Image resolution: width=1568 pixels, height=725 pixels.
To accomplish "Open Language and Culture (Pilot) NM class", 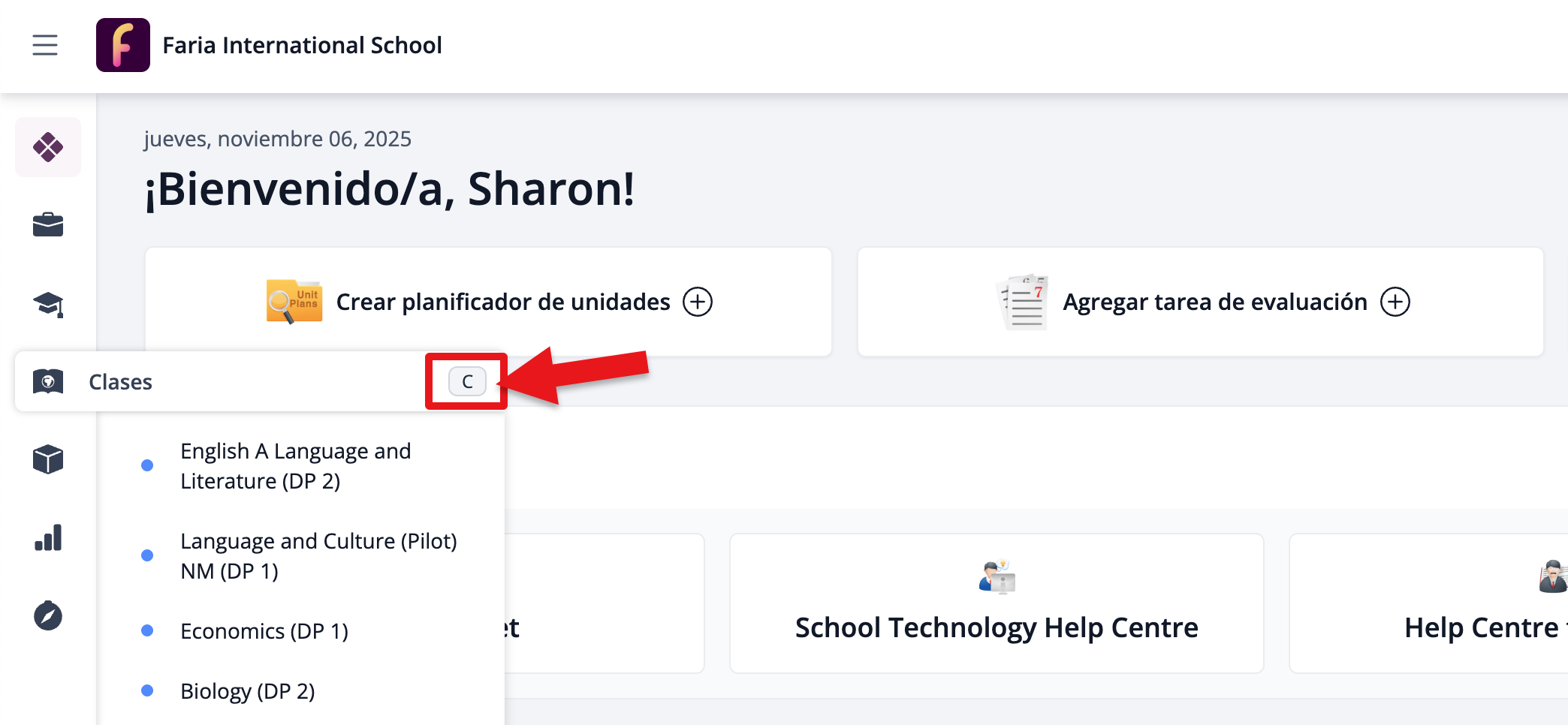I will coord(318,556).
